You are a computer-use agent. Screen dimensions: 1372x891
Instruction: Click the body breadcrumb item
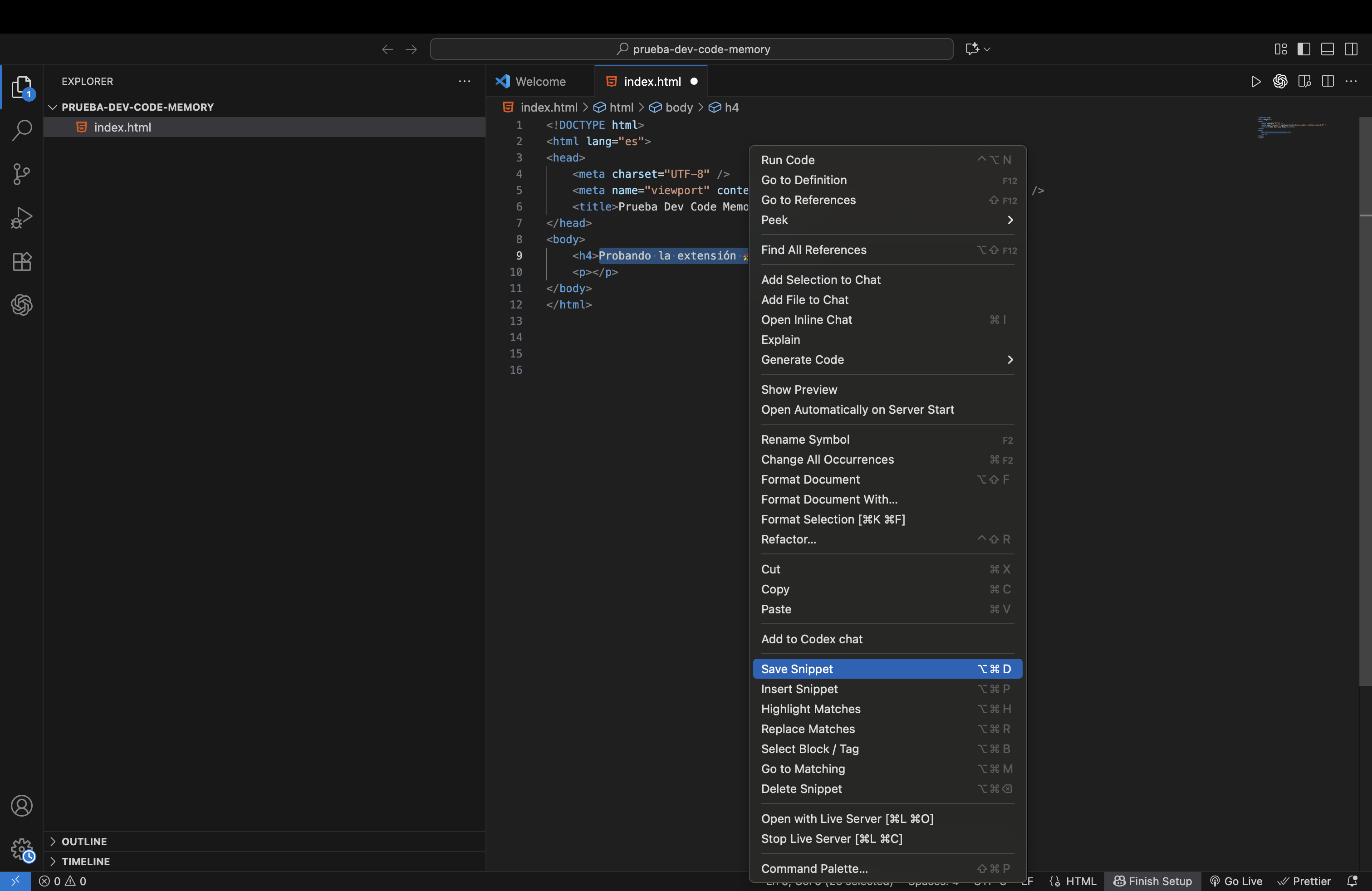(x=671, y=108)
